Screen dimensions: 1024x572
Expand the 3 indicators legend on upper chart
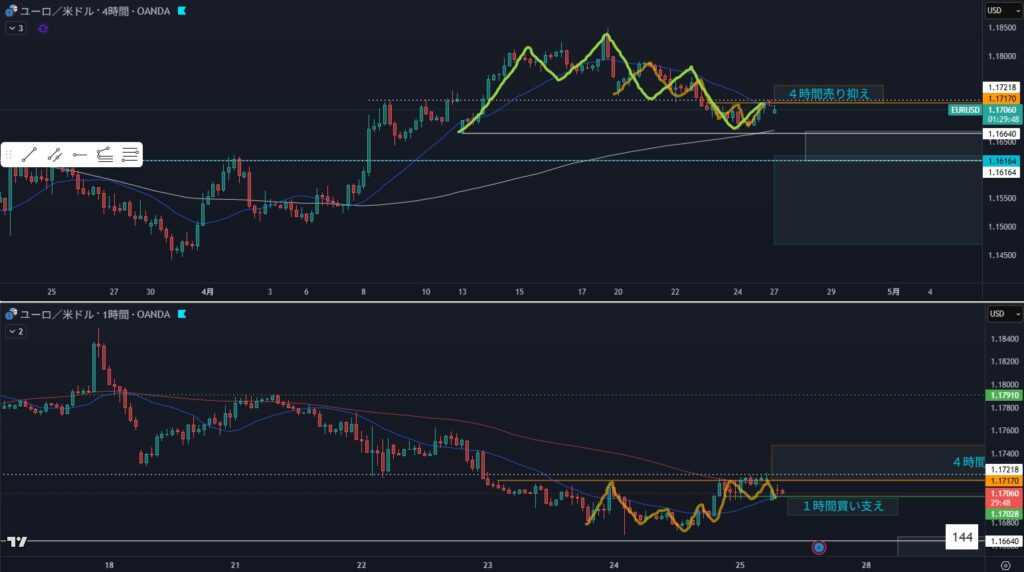click(15, 29)
